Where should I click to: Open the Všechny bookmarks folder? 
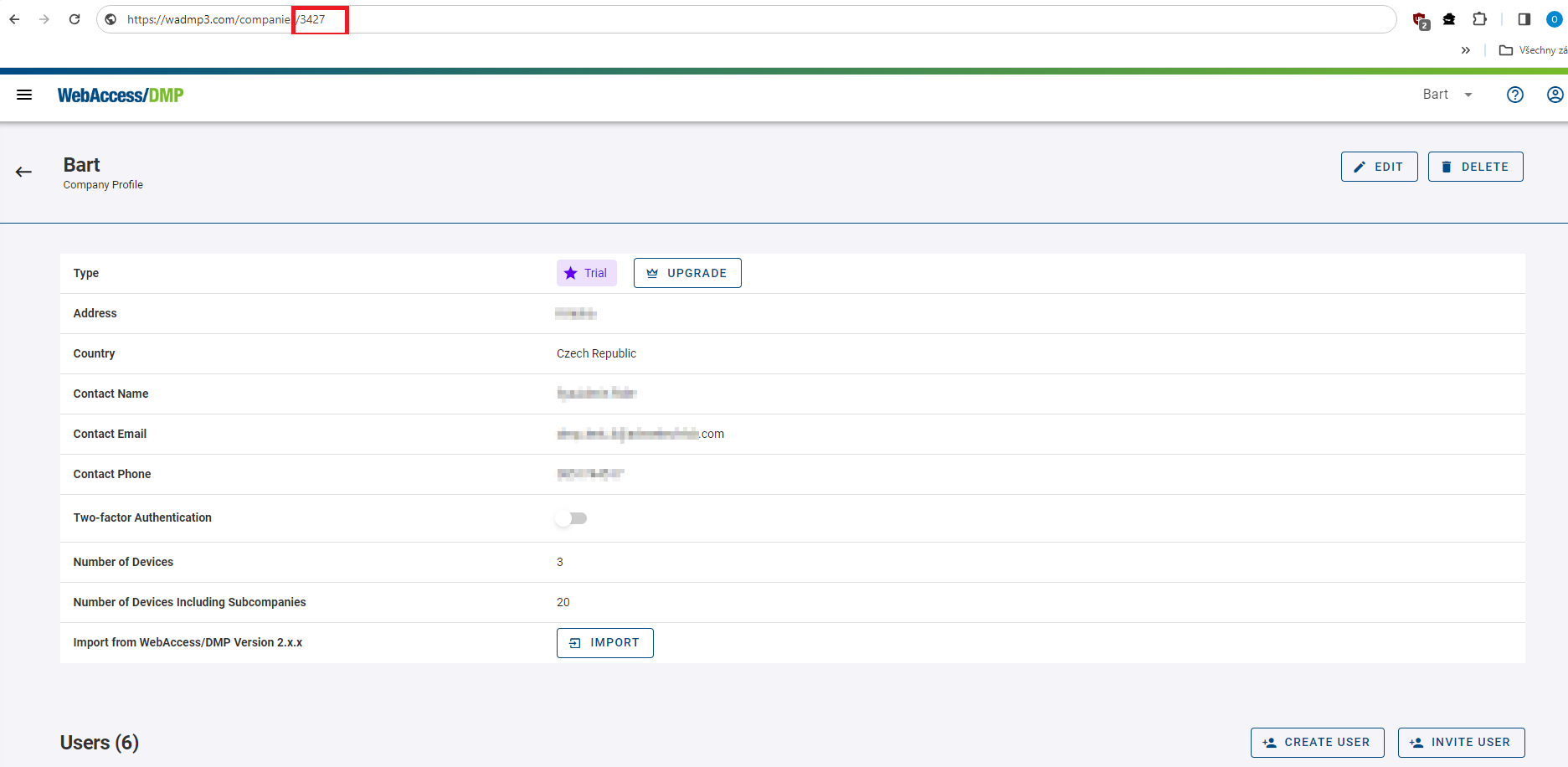1533,50
